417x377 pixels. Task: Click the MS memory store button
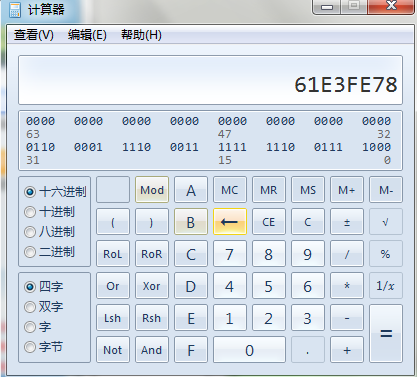click(308, 190)
